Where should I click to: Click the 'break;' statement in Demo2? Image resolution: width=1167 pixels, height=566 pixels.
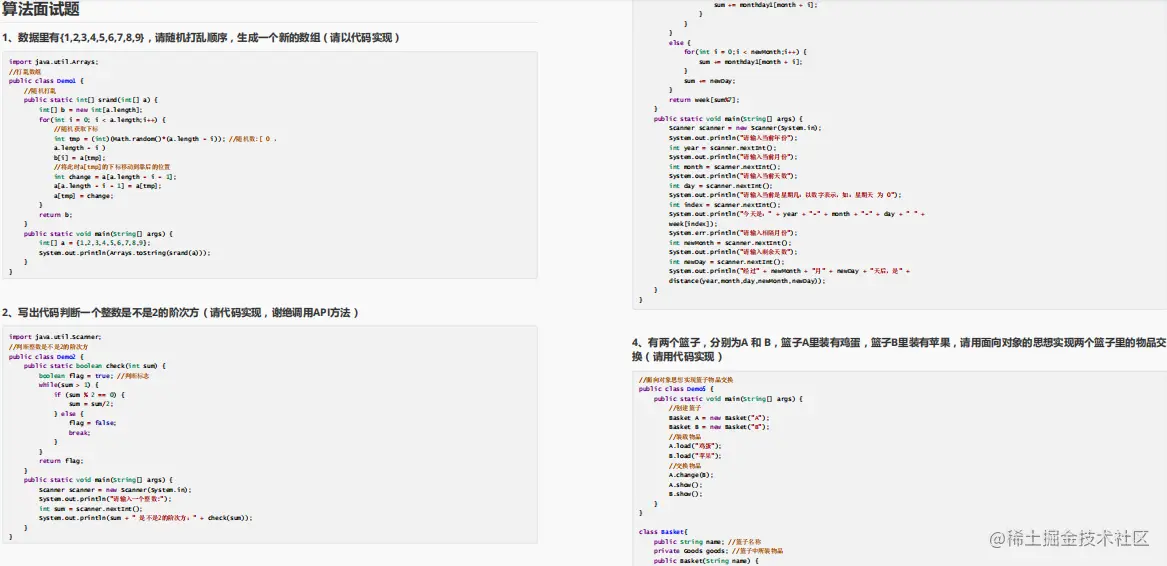[80, 433]
